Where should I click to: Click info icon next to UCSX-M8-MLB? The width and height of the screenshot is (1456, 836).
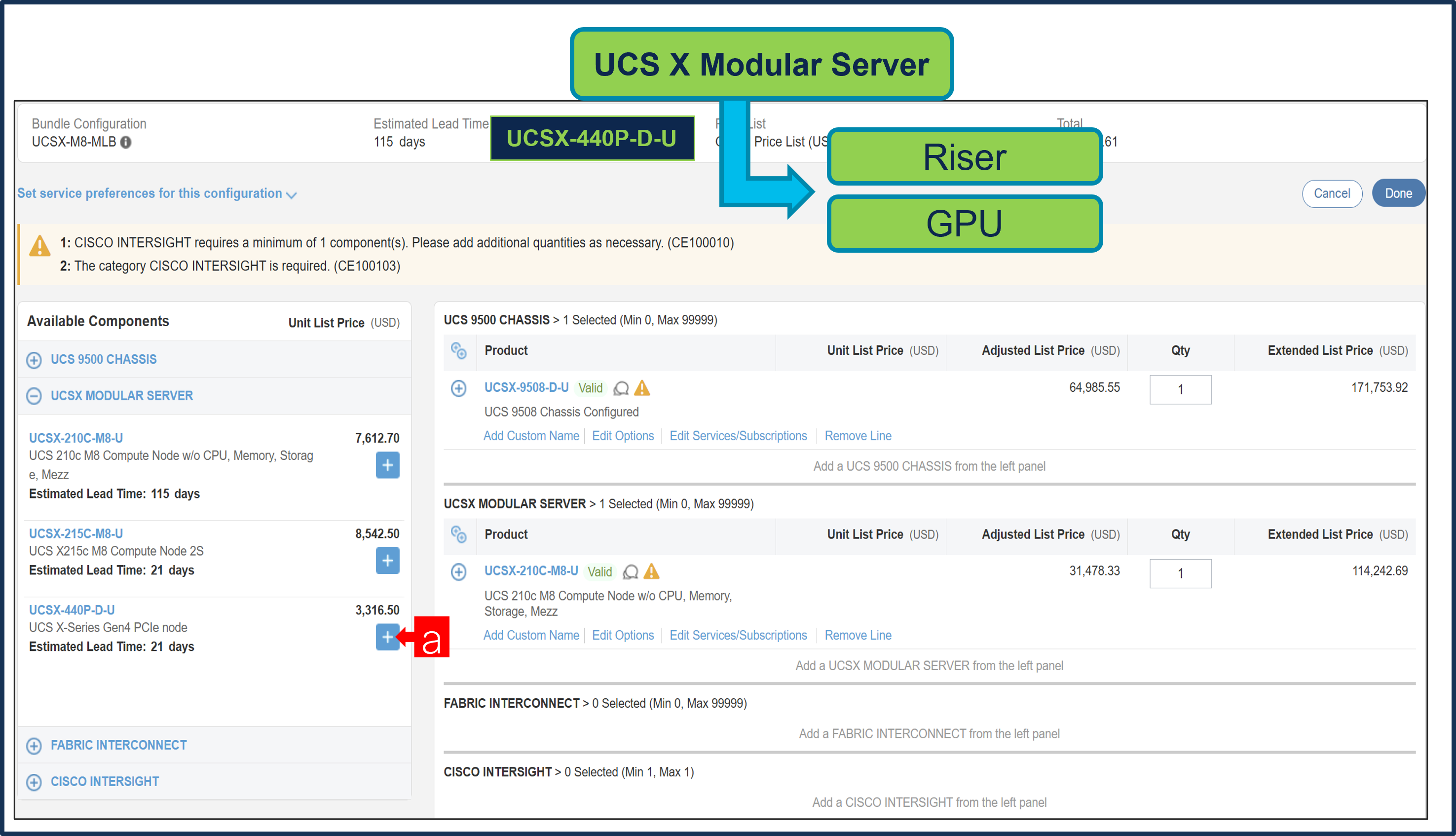[126, 142]
